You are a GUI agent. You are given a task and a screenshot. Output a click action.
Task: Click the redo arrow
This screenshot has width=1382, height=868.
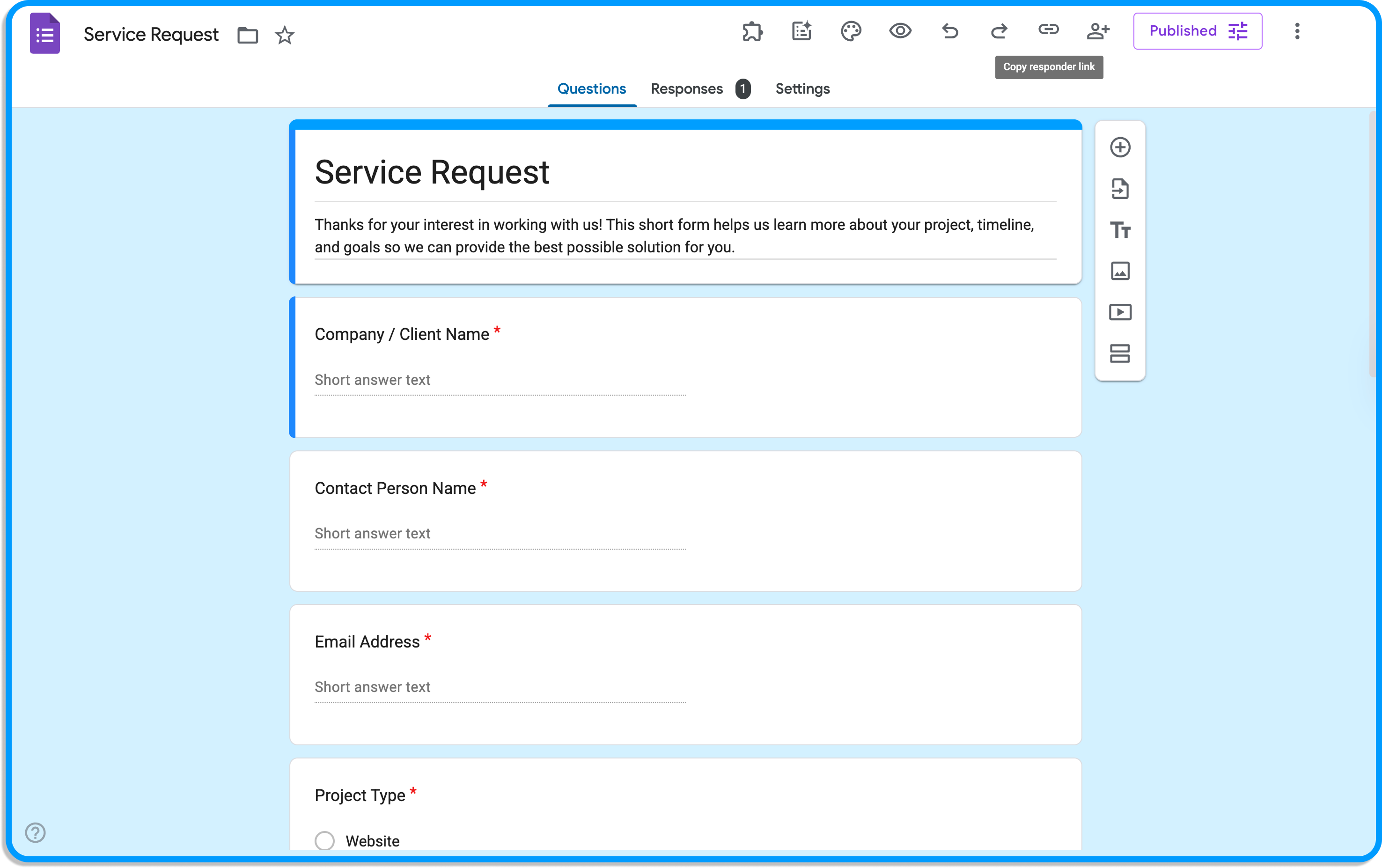click(x=999, y=31)
